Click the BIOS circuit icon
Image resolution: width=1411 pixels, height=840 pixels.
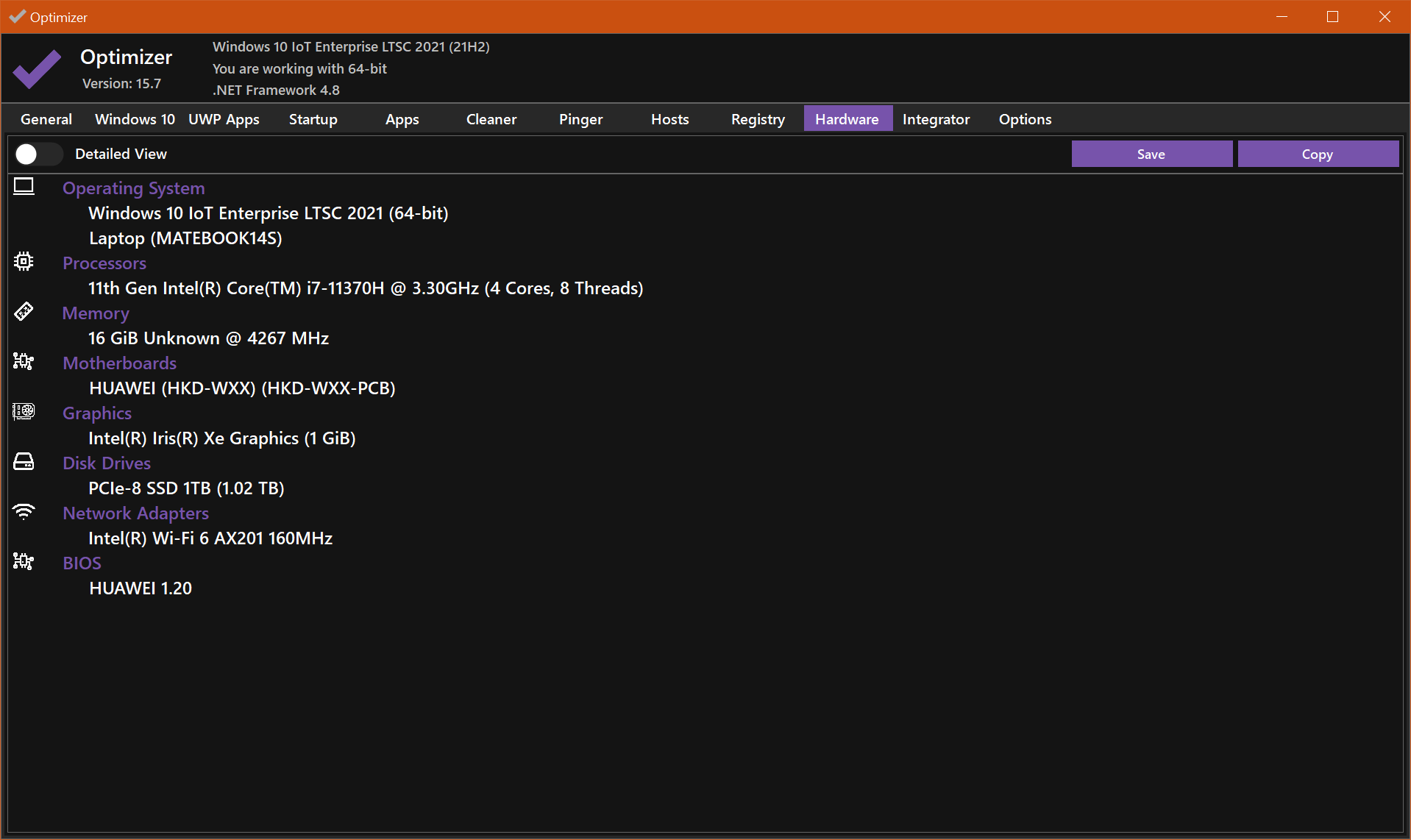[24, 562]
